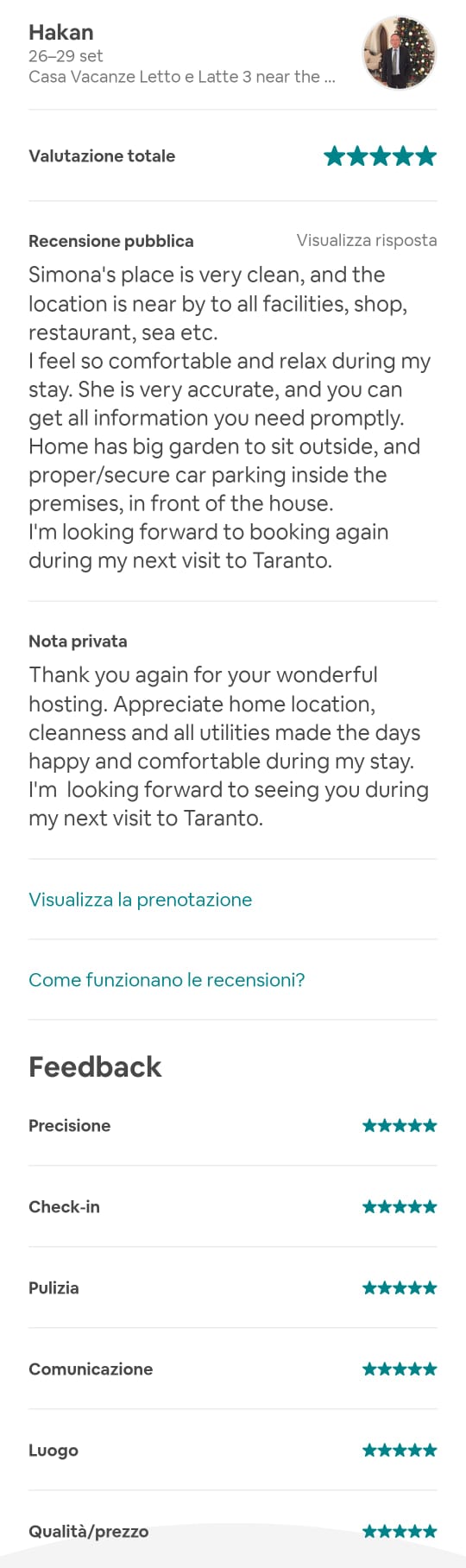Open the Casa Vacanze Letto e Latte listing title
This screenshot has width=466, height=1568.
click(x=182, y=77)
